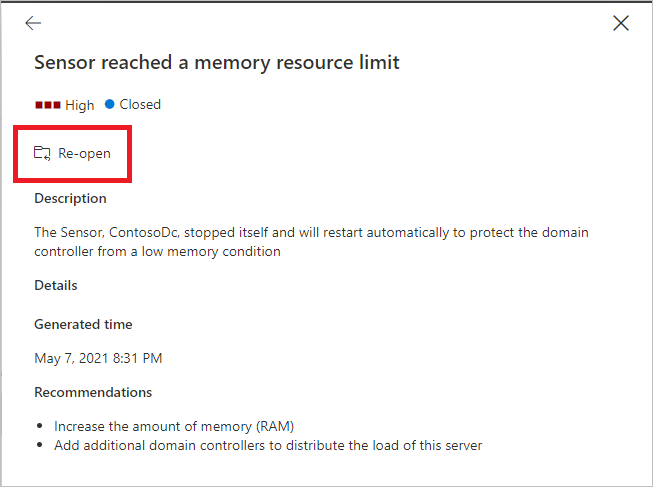Select the Add additional domain controllers recommendation
The image size is (653, 487).
tap(268, 445)
